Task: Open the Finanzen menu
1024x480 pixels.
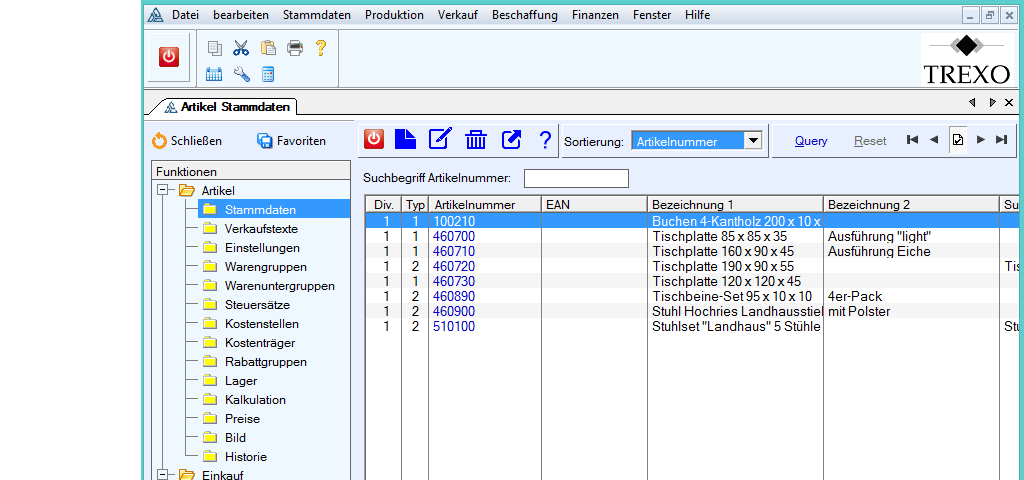Action: pos(595,15)
